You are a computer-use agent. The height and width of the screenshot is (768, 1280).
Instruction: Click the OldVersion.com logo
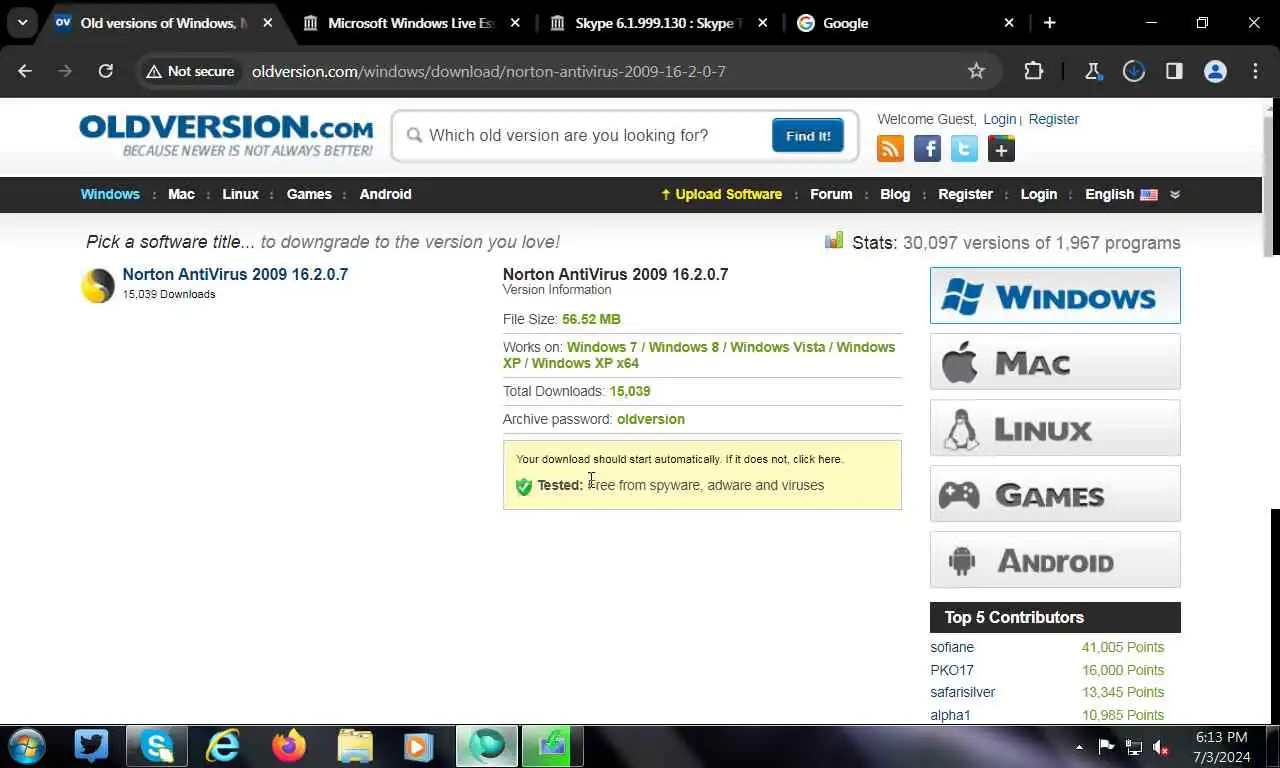(x=226, y=135)
